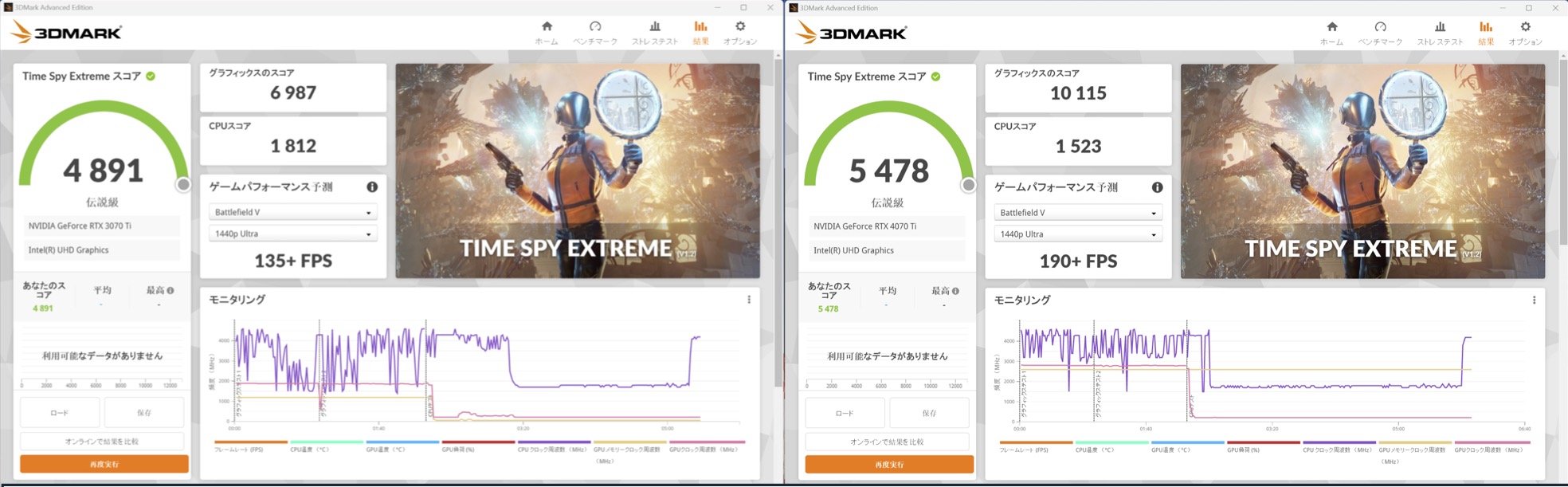Open オプション in the RTX 3070 Ti window
Image resolution: width=1568 pixels, height=487 pixels.
(x=740, y=33)
